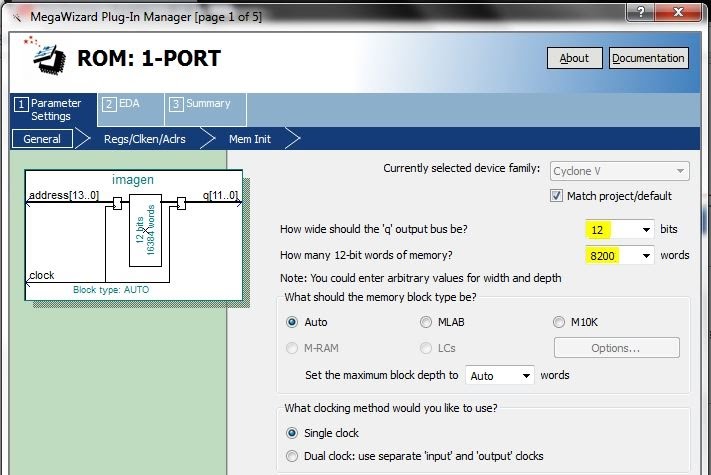Select M10K memory block type
This screenshot has width=711, height=475.
point(559,322)
